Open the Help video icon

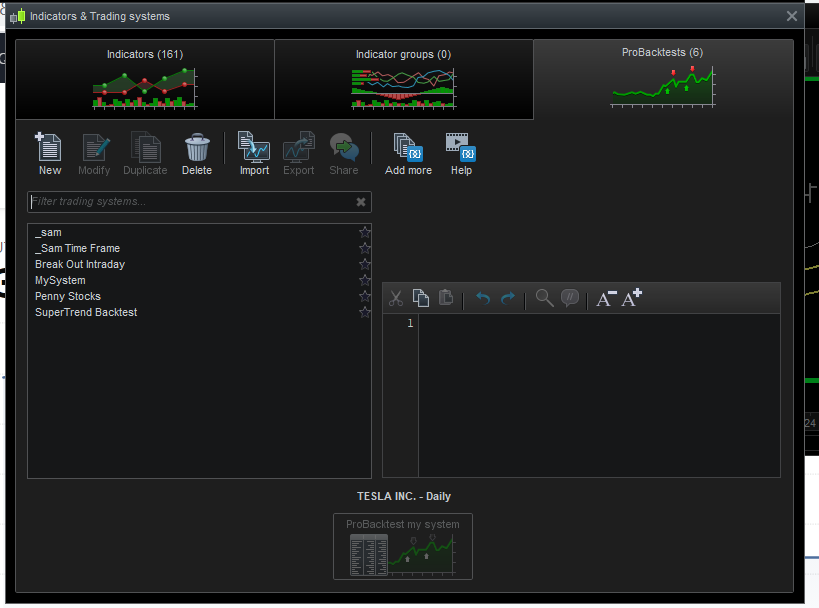(x=461, y=154)
